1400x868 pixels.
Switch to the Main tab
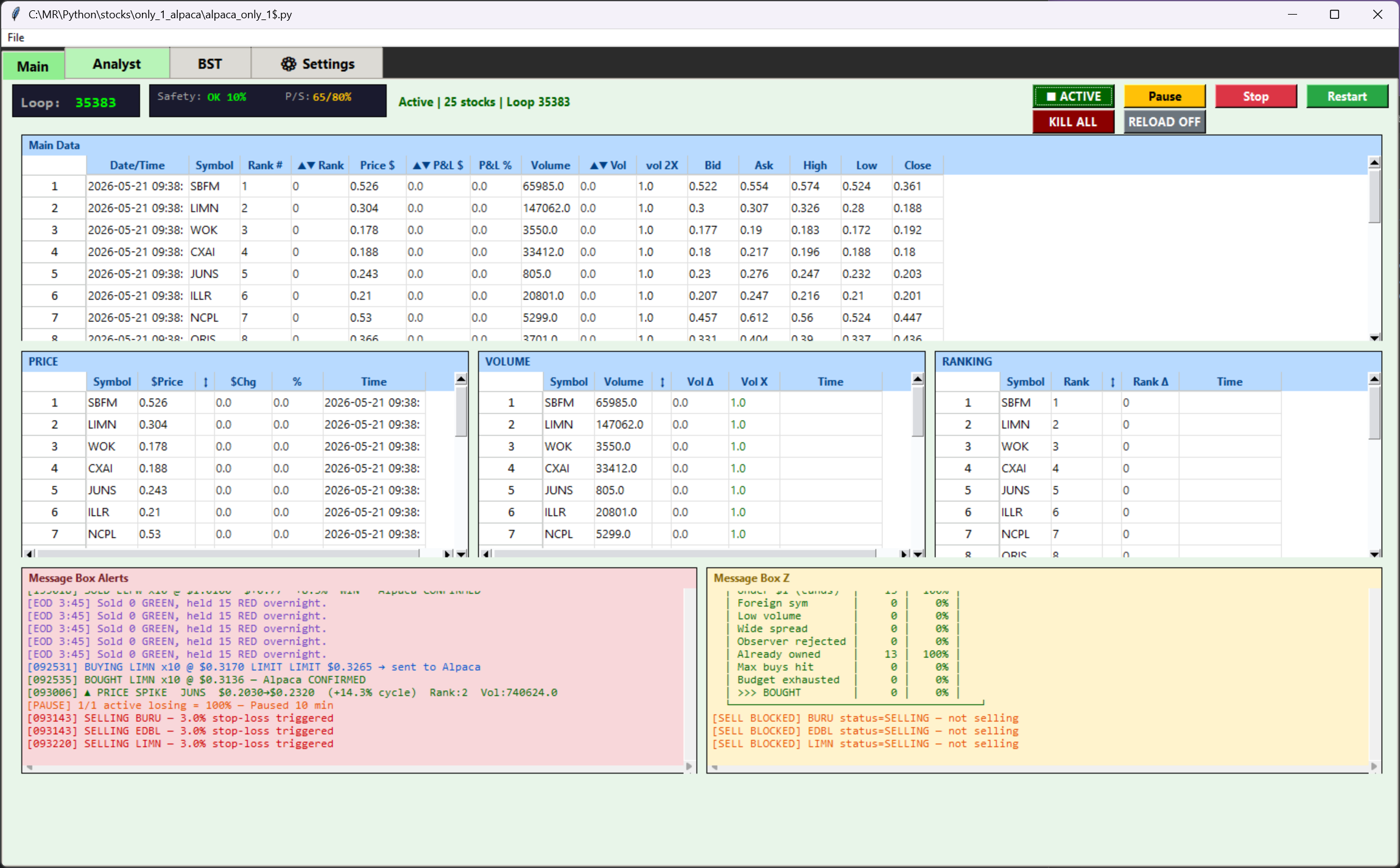(33, 66)
